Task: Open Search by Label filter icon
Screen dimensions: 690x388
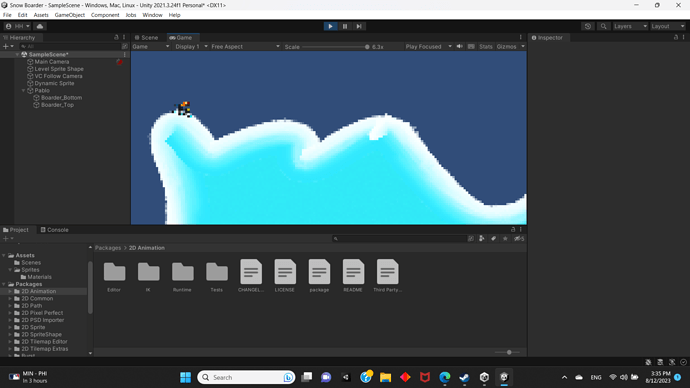Action: (493, 238)
